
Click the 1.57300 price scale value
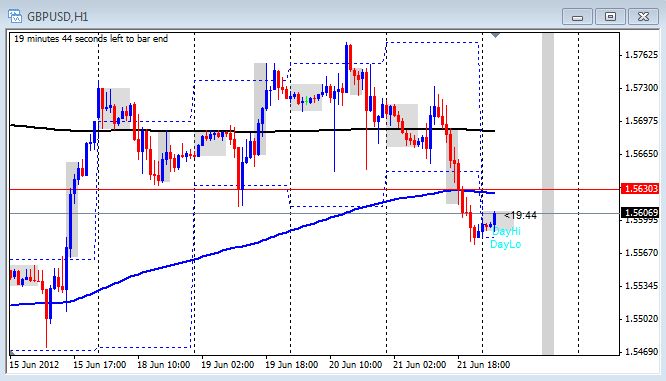(x=641, y=88)
